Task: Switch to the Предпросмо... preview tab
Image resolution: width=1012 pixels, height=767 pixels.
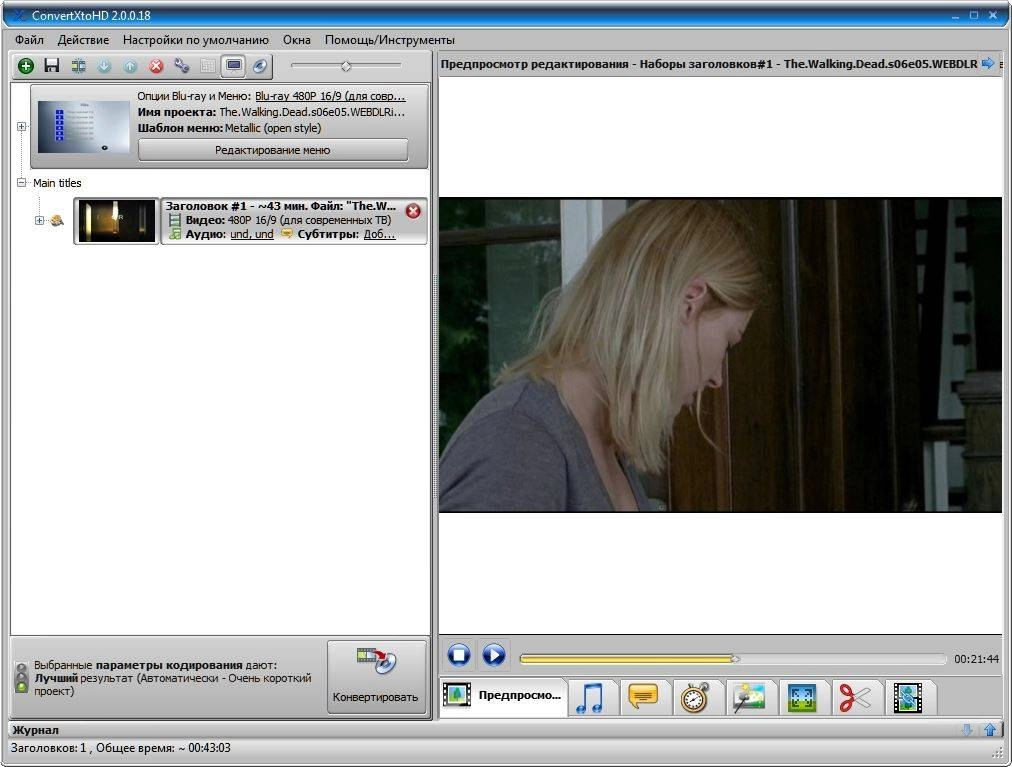Action: 503,695
